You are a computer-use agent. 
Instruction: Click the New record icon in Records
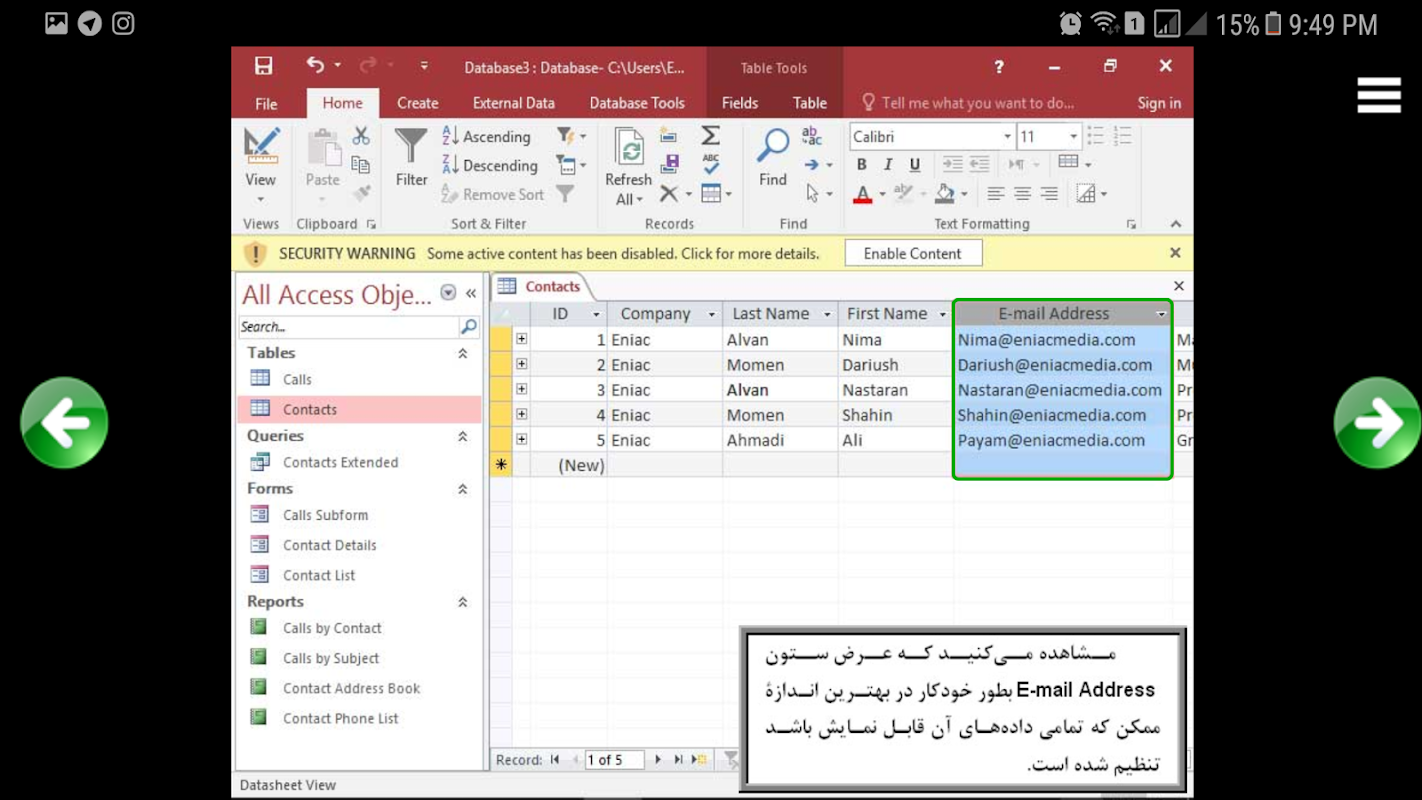coord(669,136)
